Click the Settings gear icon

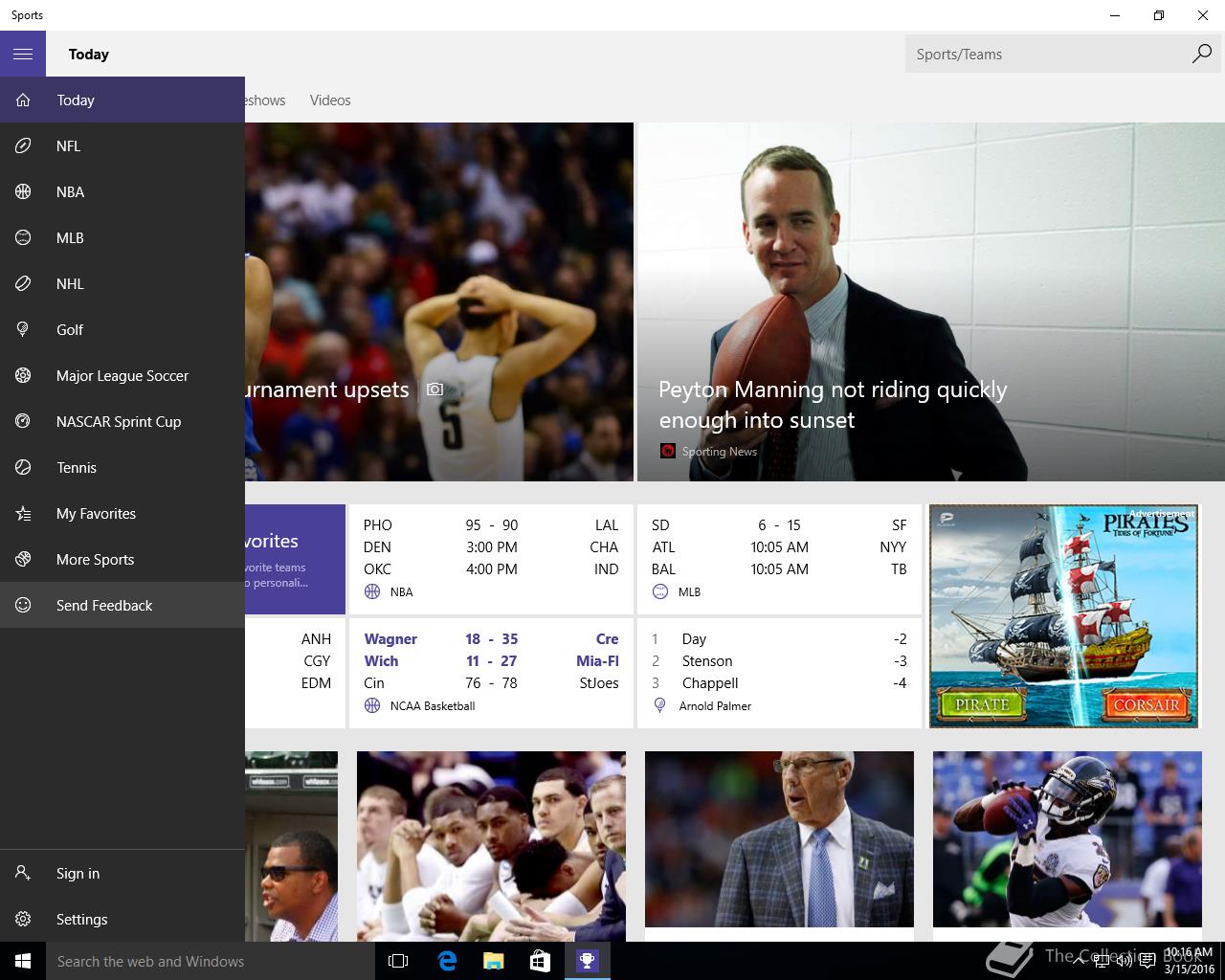(23, 919)
